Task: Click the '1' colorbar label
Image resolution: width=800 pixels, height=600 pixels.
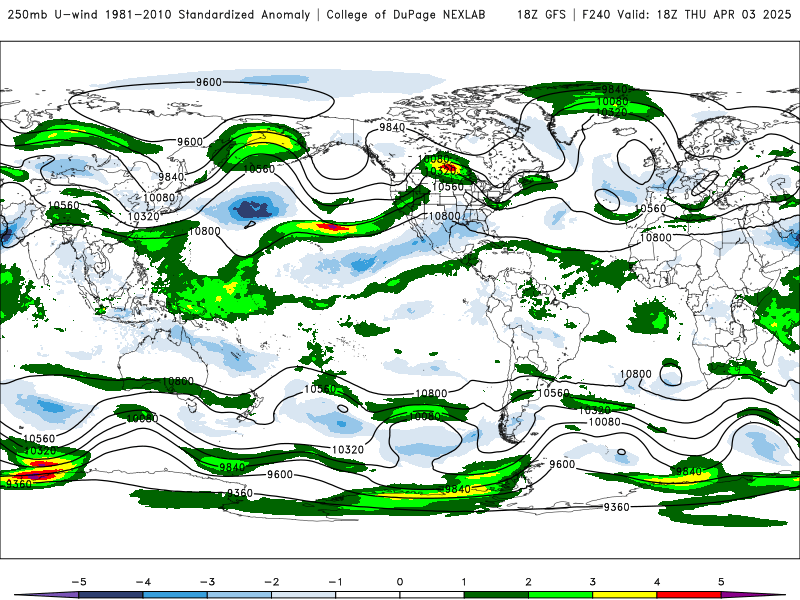Action: (x=464, y=582)
